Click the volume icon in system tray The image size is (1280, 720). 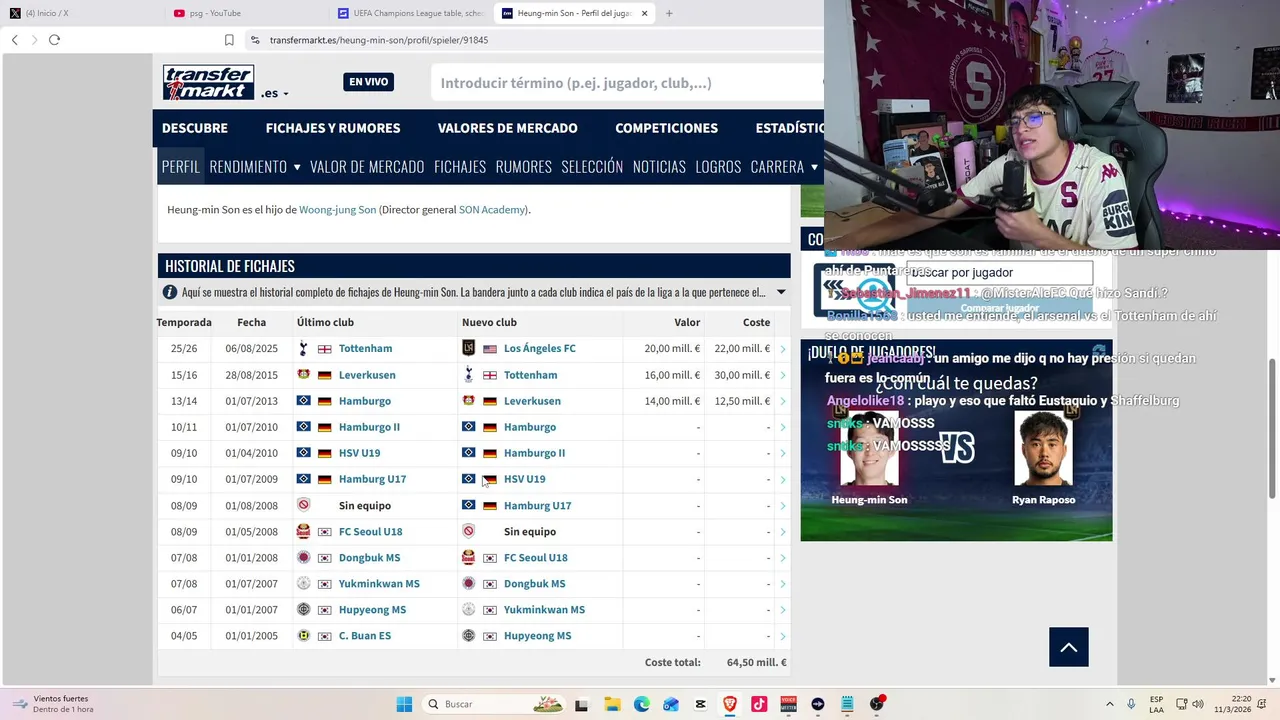tap(1198, 704)
